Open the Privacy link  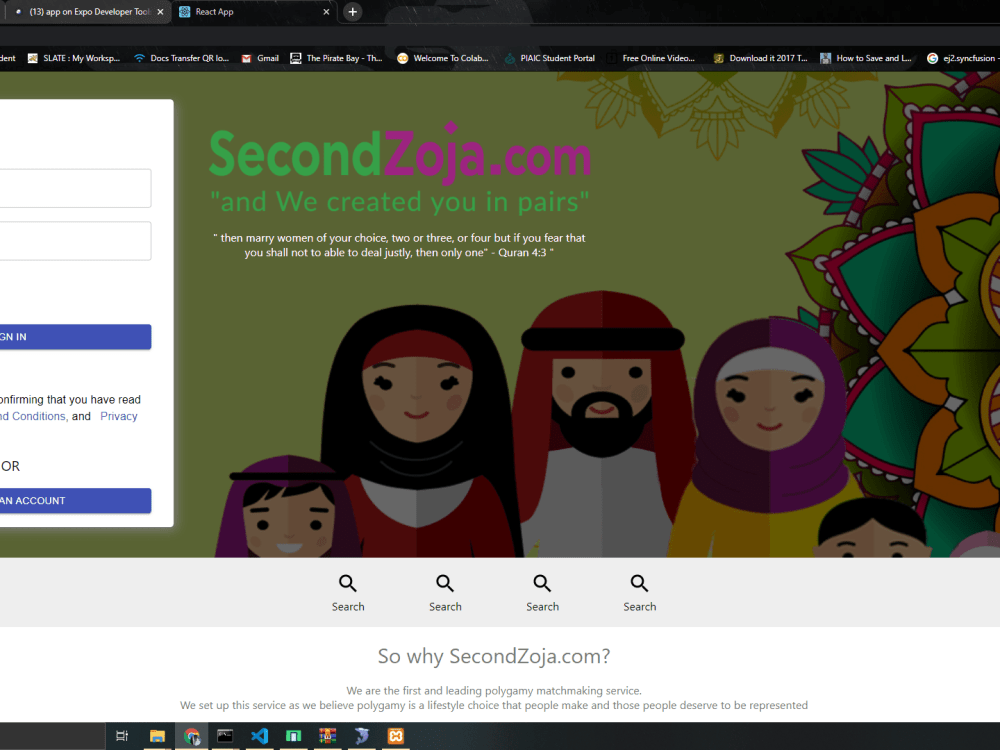[119, 416]
